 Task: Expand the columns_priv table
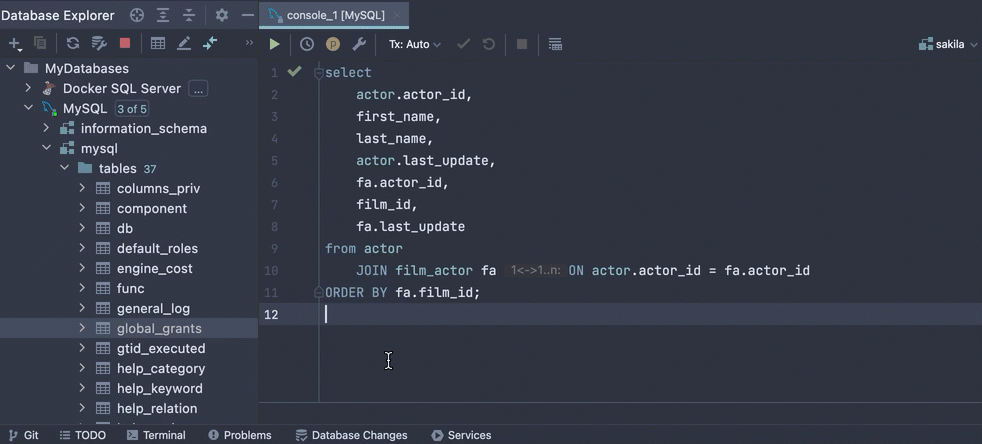click(82, 188)
